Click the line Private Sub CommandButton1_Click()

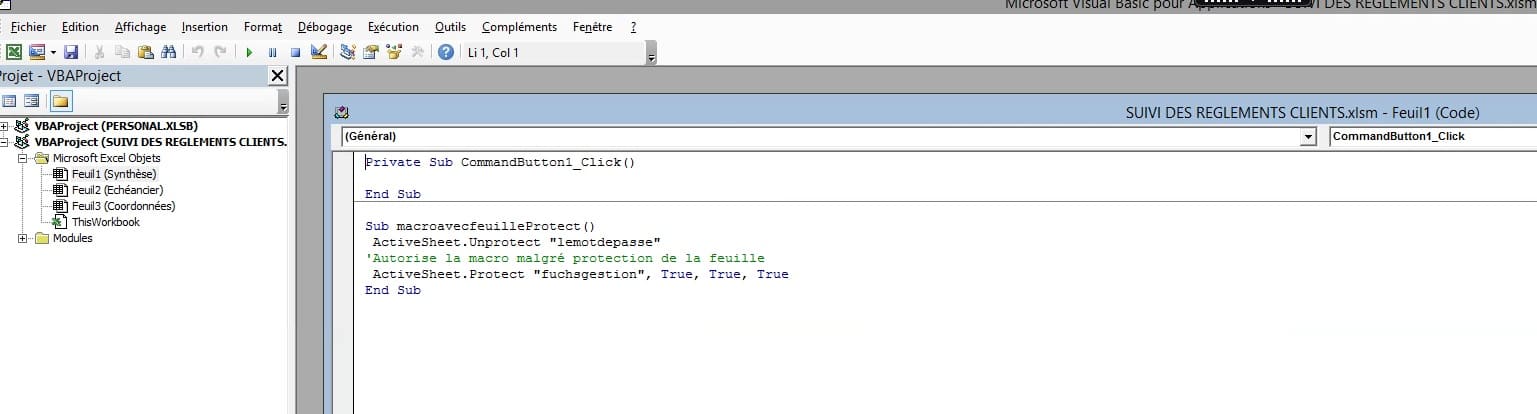[x=500, y=162]
